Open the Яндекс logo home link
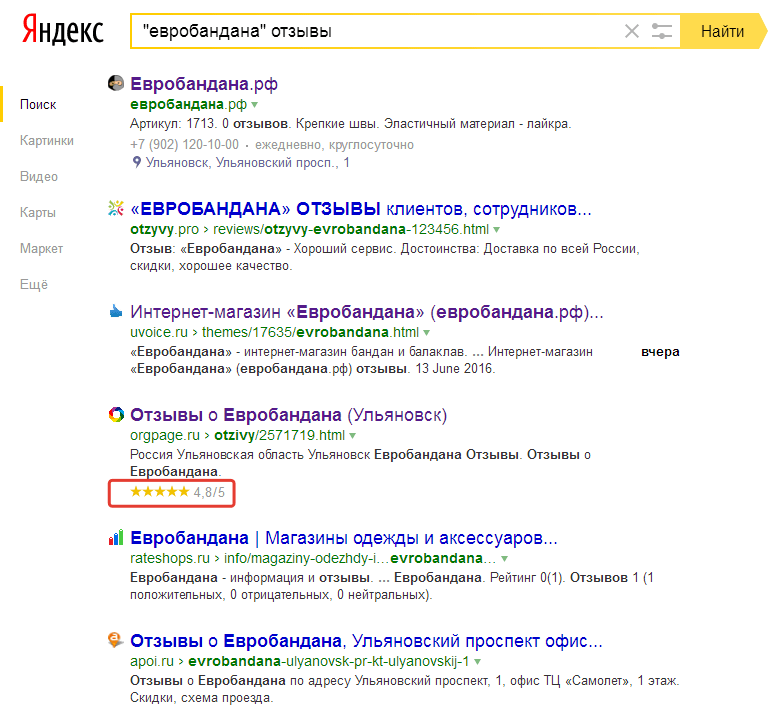The width and height of the screenshot is (778, 723). [x=63, y=30]
